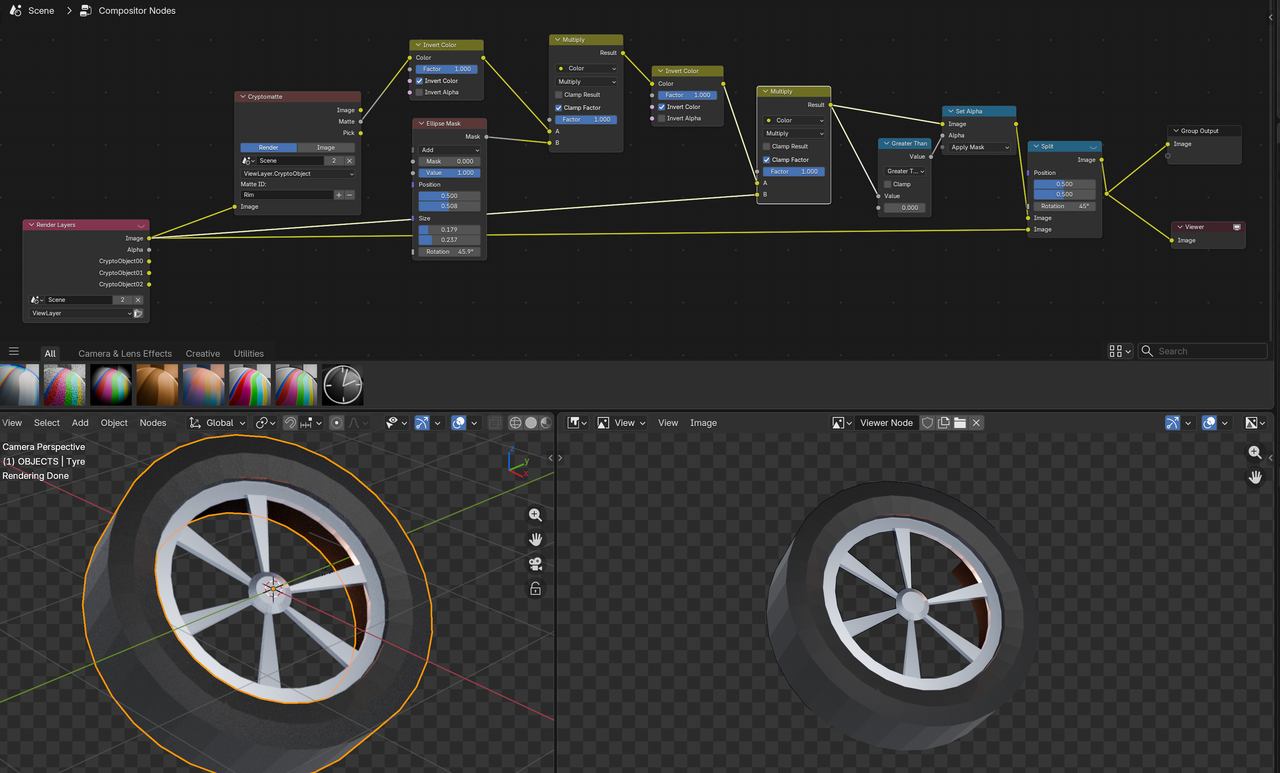Select the Image source button in Cryptomatte
Viewport: 1280px width, 773px height.
coord(326,147)
